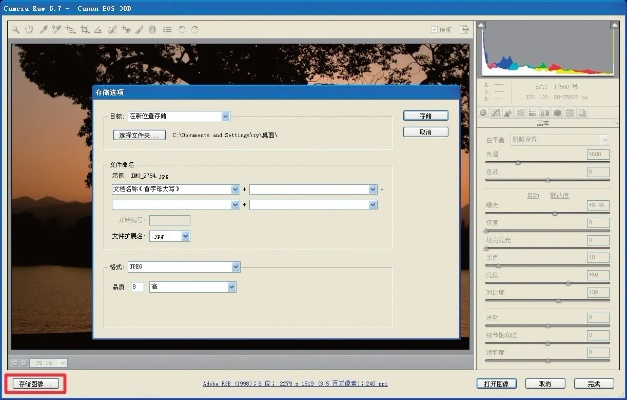Click the quality number input field
This screenshot has height=400, width=627.
point(138,287)
